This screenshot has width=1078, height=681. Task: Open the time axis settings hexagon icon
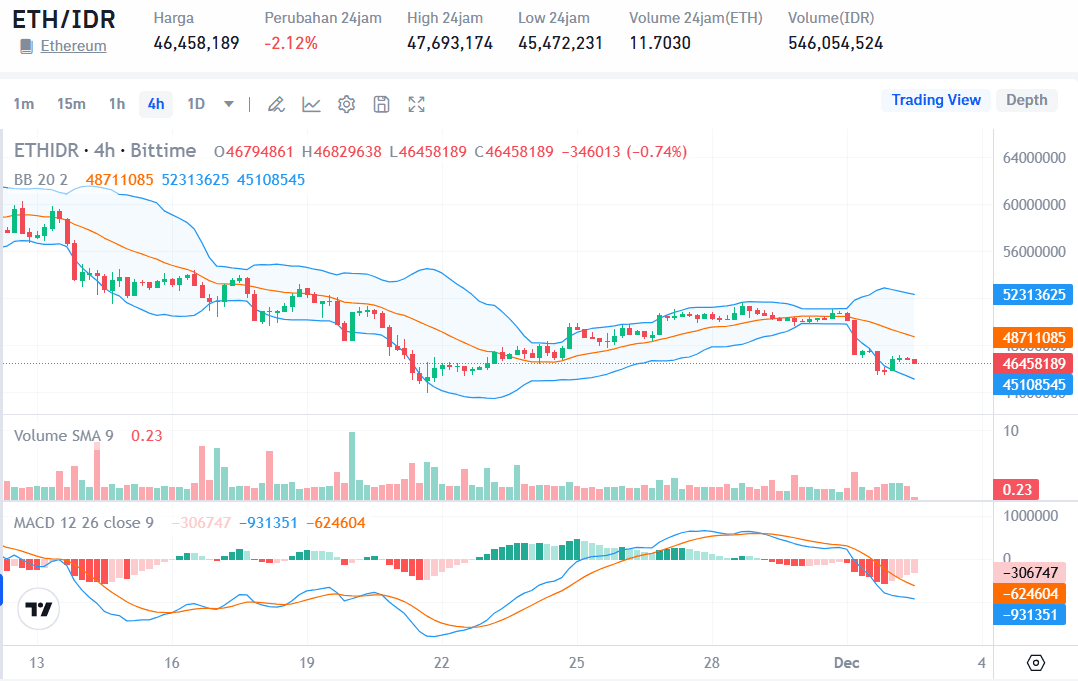1036,662
